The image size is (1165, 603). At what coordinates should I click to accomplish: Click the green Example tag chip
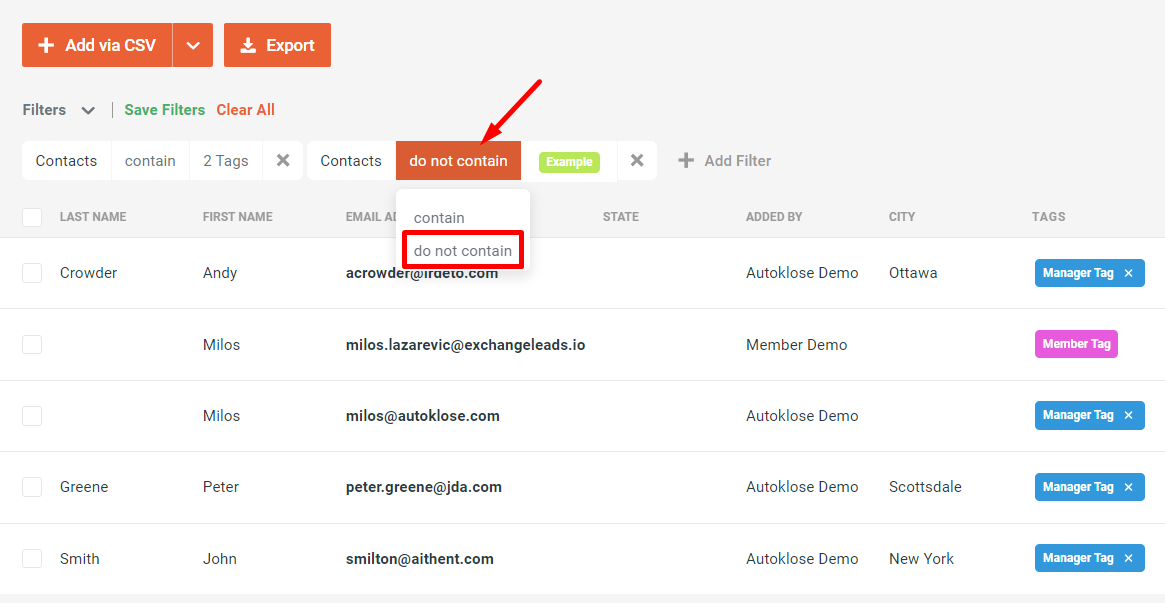point(568,160)
